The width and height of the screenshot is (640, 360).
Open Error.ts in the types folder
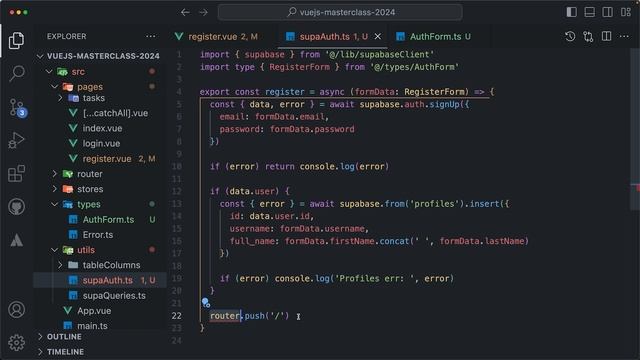100,235
